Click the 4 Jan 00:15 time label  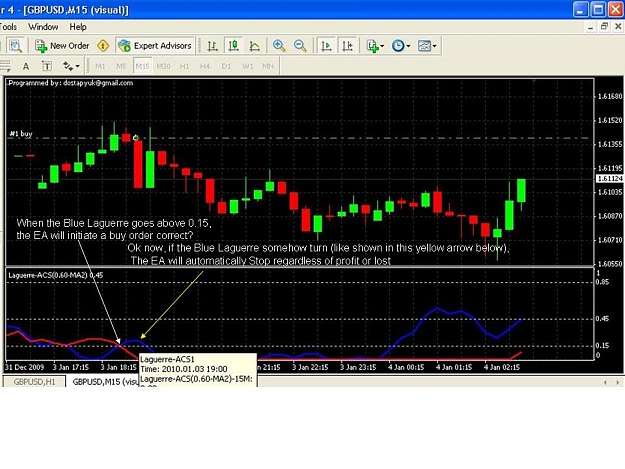[406, 367]
